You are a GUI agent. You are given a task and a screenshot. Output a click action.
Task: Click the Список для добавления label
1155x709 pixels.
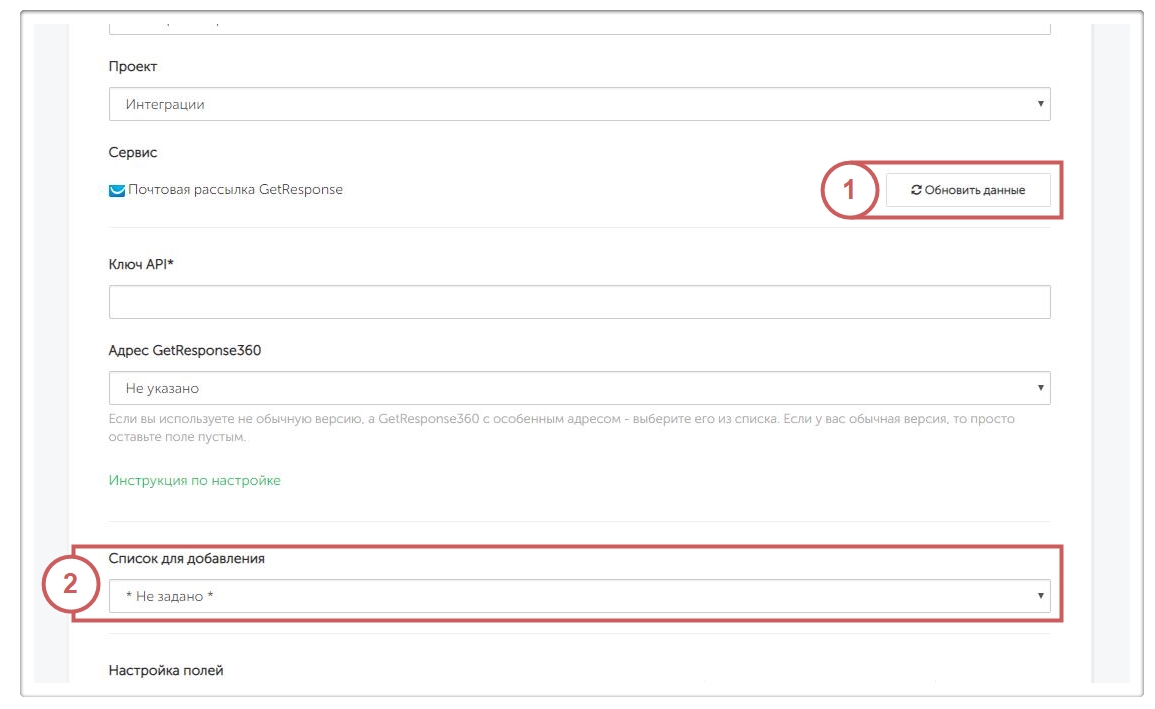pyautogui.click(x=186, y=559)
